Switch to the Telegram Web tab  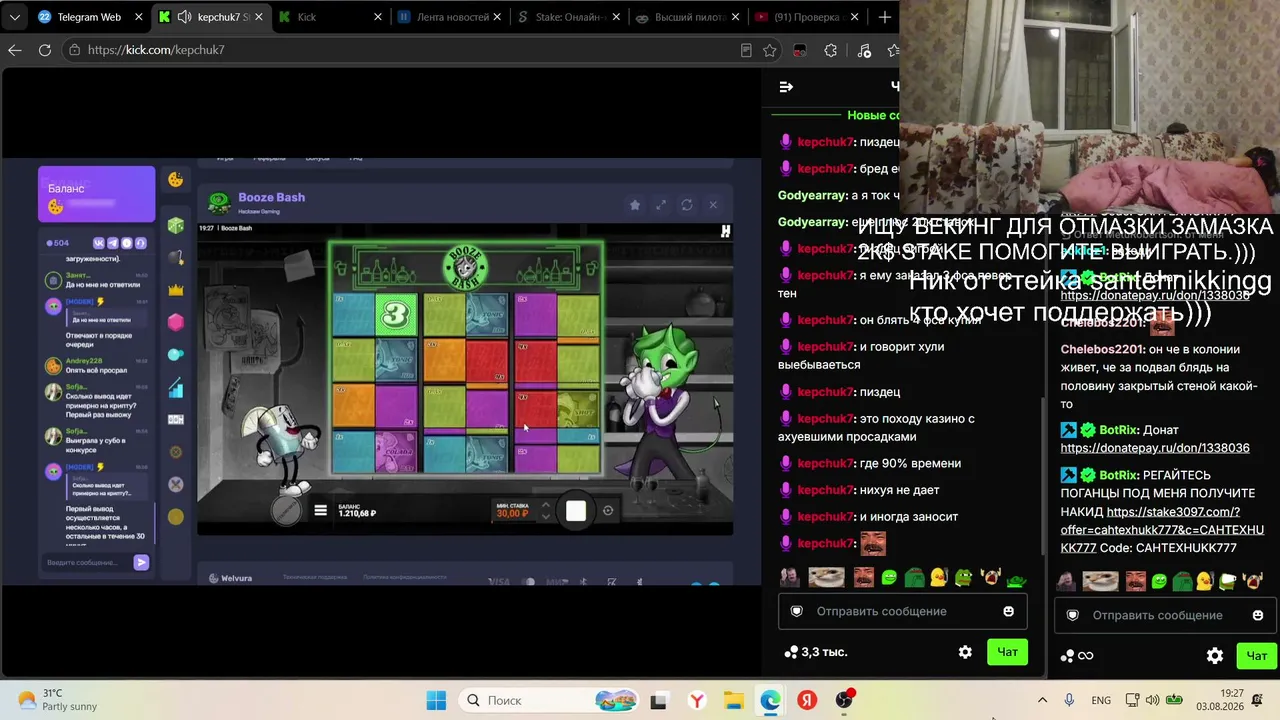click(90, 17)
